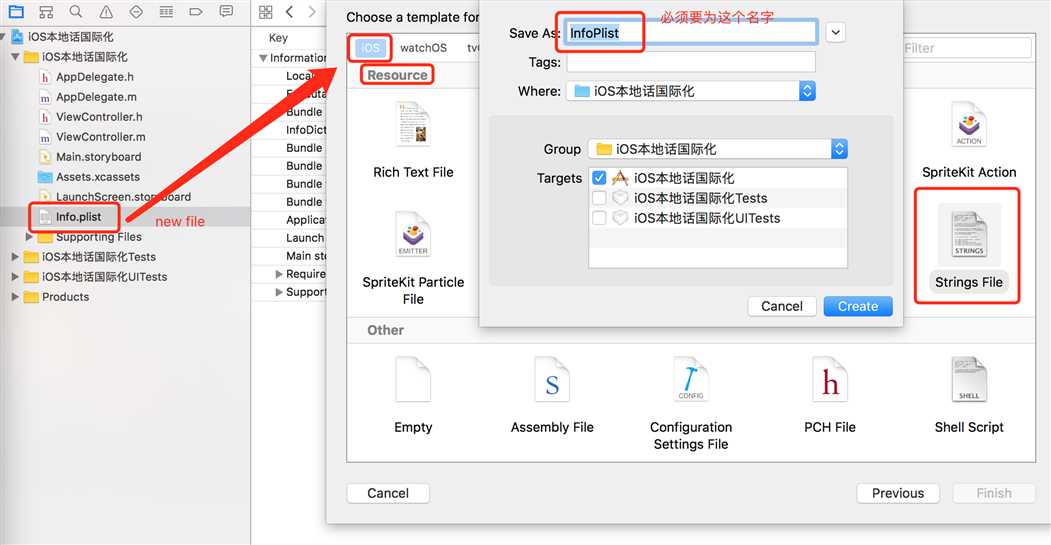This screenshot has width=1051, height=545.
Task: Open the Find navigator magnifier icon
Action: 76,11
